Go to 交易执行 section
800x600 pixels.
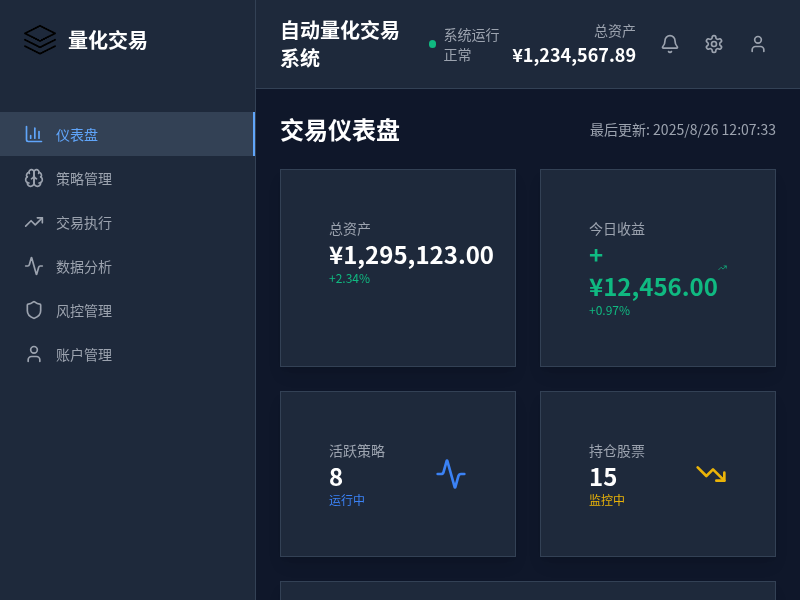click(x=128, y=222)
